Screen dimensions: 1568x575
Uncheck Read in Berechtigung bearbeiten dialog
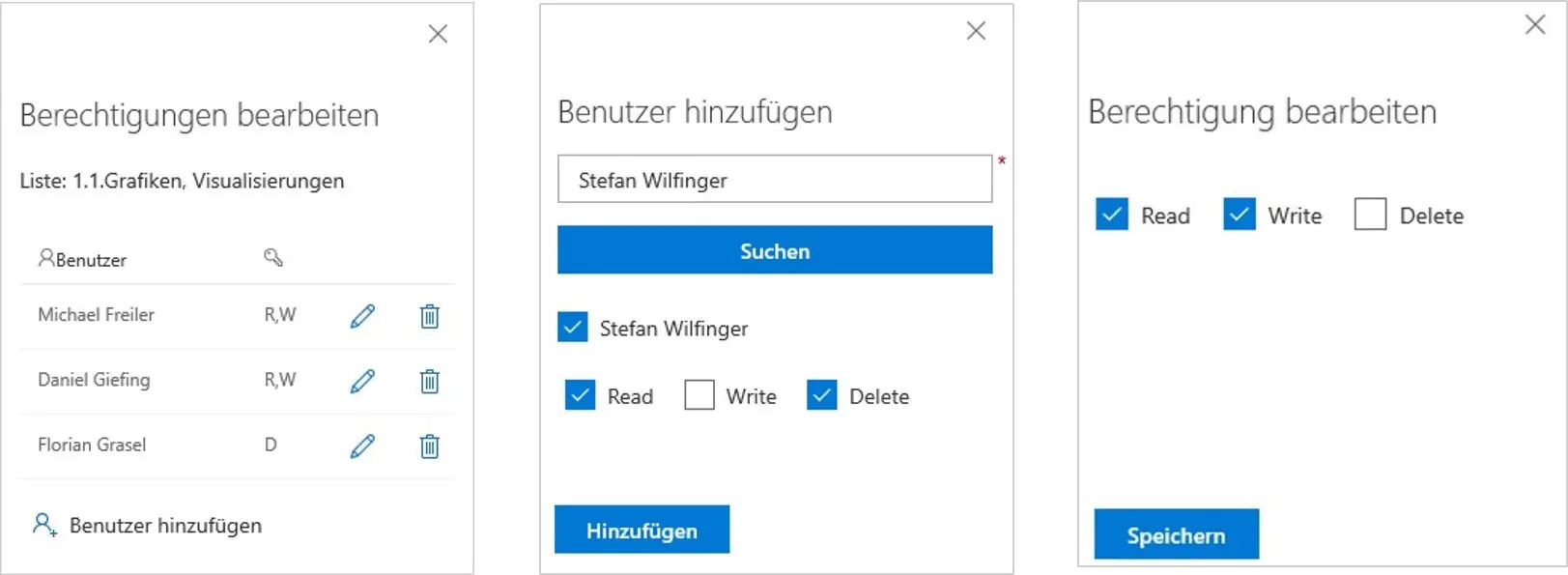(1112, 214)
